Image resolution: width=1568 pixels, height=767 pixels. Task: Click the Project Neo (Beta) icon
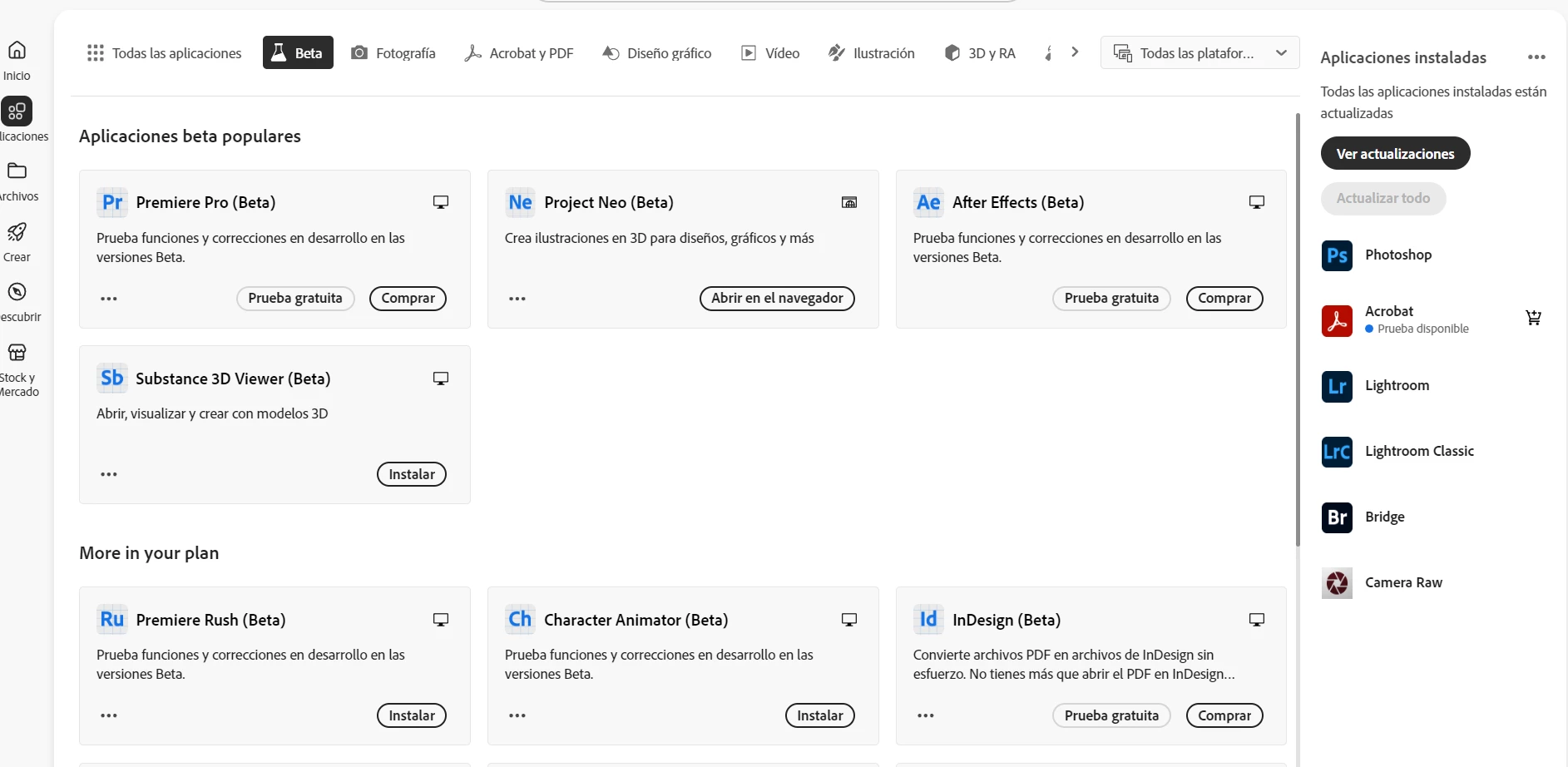click(x=521, y=202)
